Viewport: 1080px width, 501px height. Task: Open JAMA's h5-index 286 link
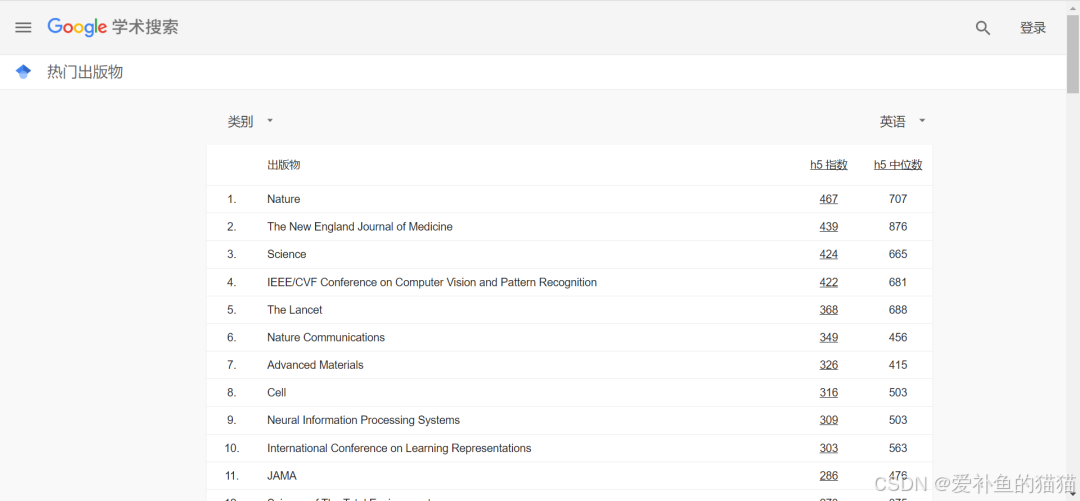[829, 476]
